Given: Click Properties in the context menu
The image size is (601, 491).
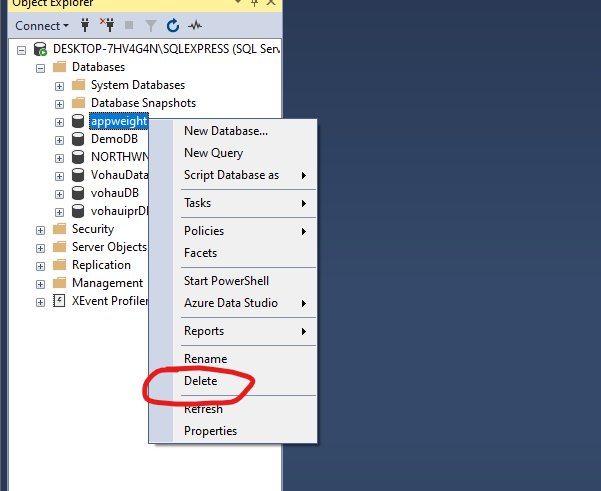Looking at the screenshot, I should click(210, 431).
